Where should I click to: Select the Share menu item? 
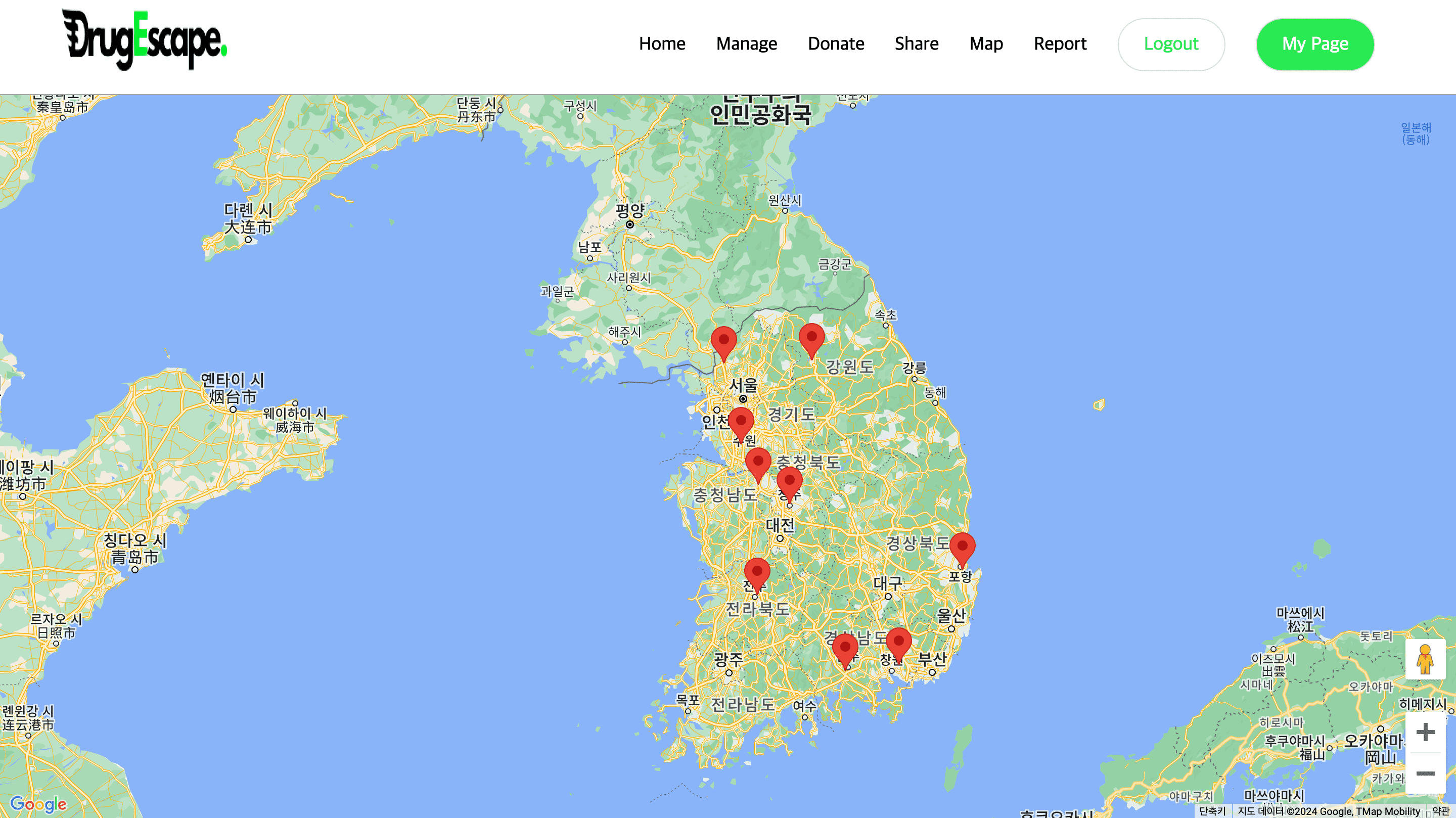coord(916,43)
